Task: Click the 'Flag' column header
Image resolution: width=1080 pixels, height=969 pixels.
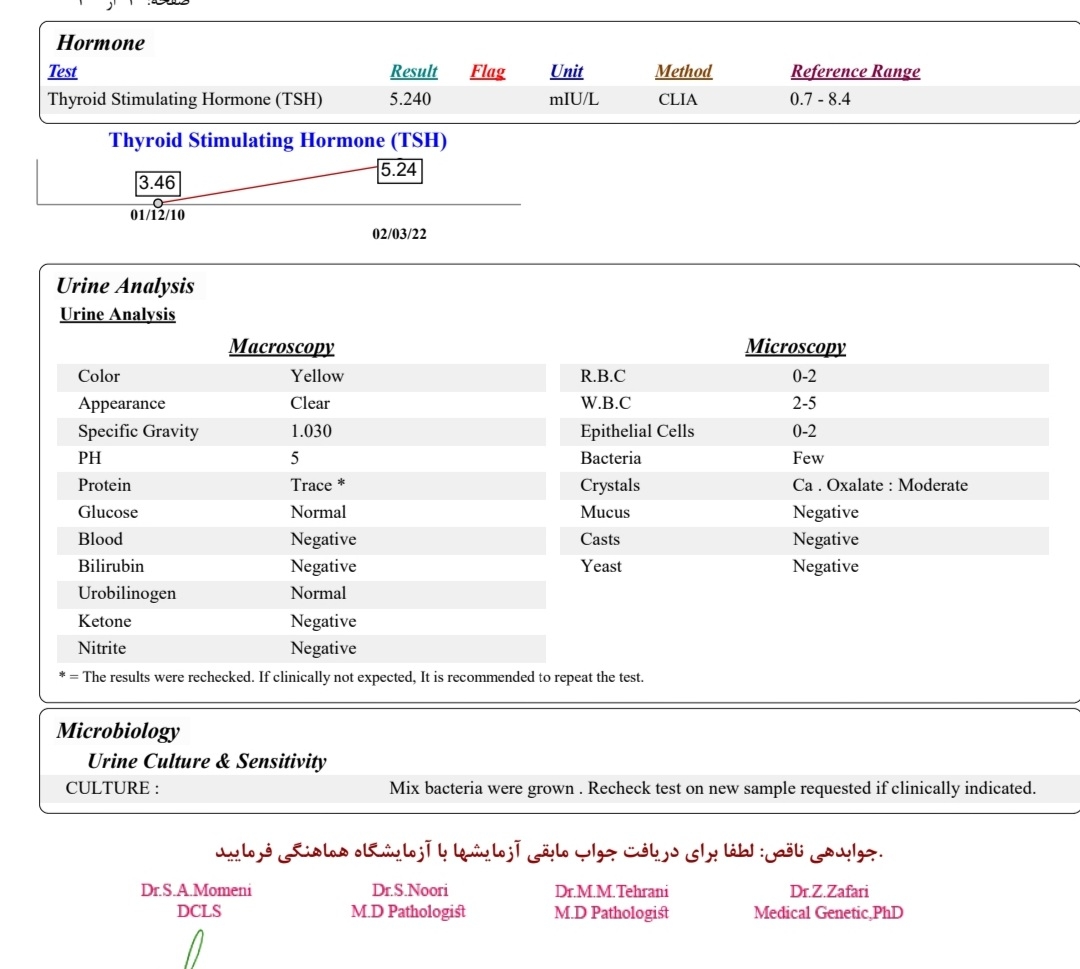Action: tap(488, 72)
